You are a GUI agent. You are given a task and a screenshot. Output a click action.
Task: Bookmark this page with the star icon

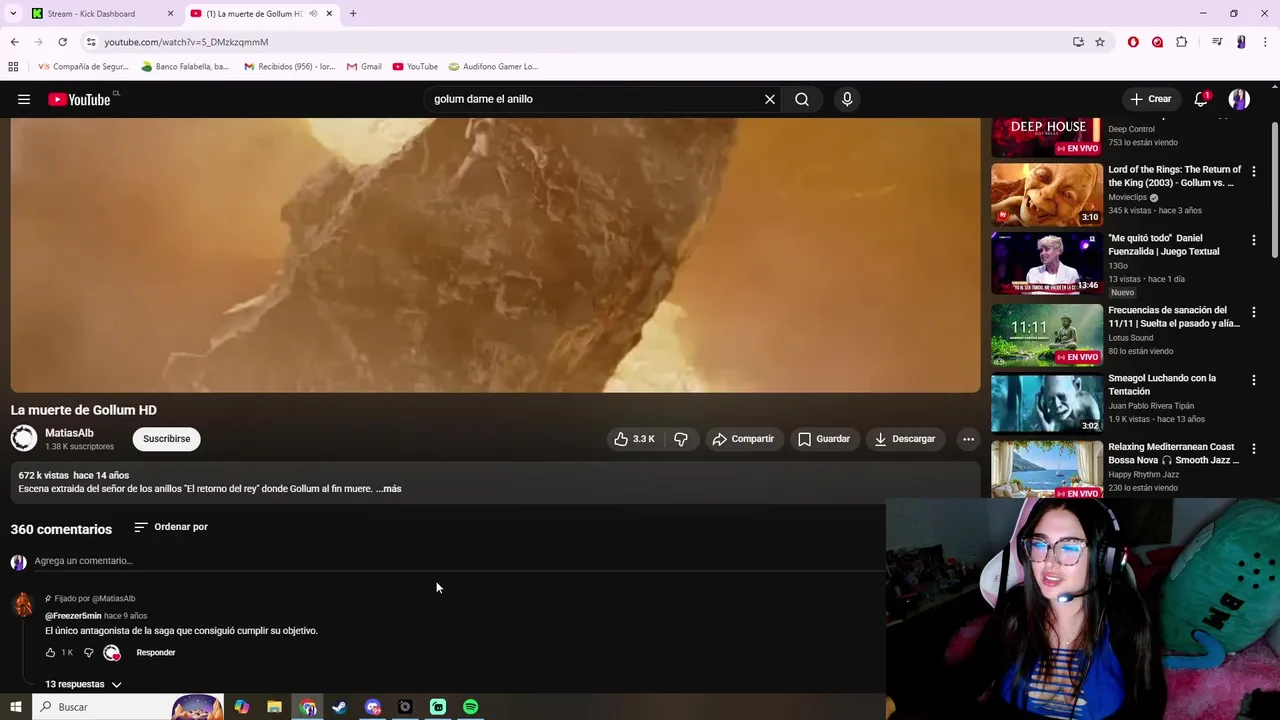click(1100, 42)
